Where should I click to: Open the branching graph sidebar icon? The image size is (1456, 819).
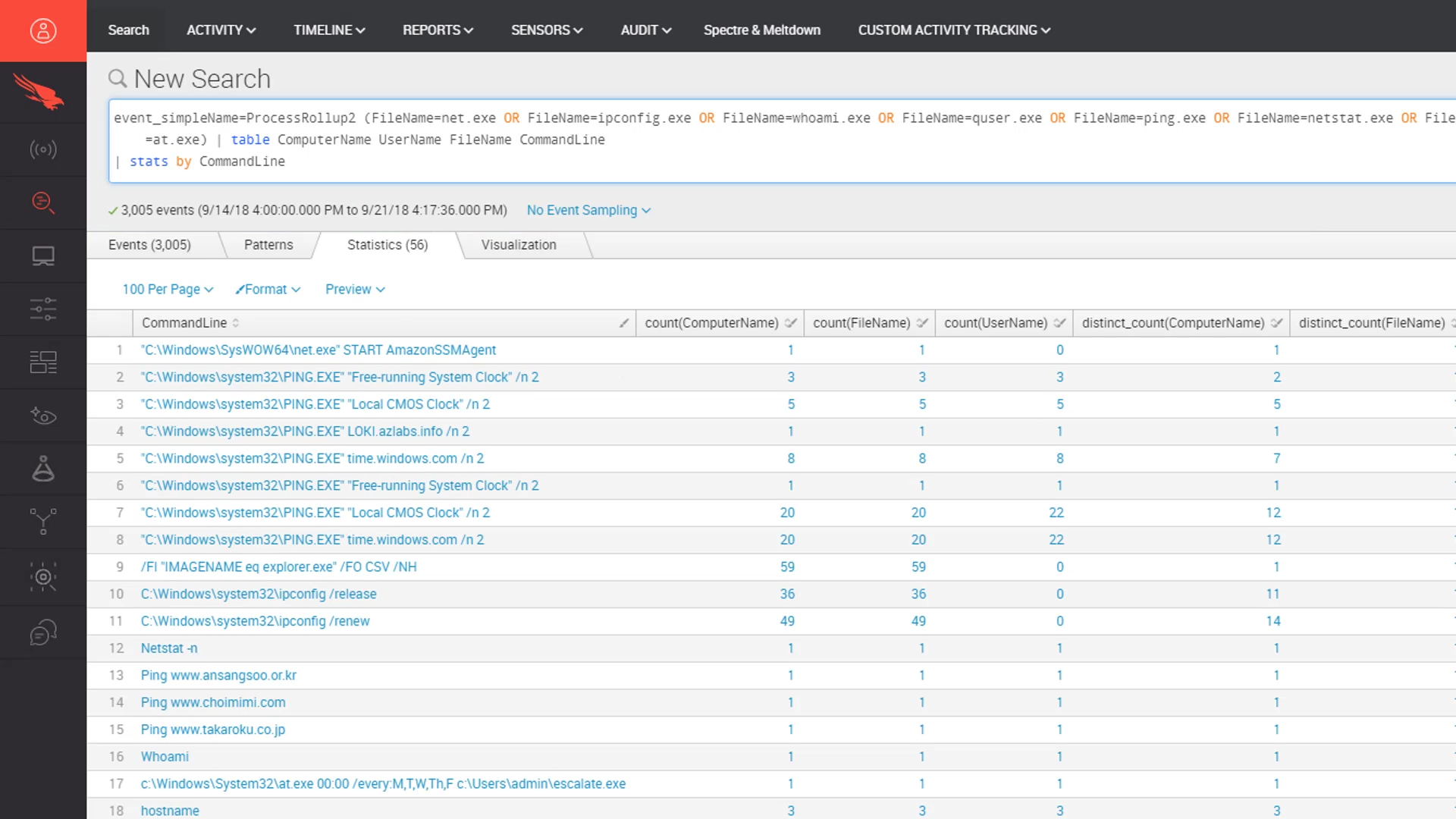click(43, 522)
